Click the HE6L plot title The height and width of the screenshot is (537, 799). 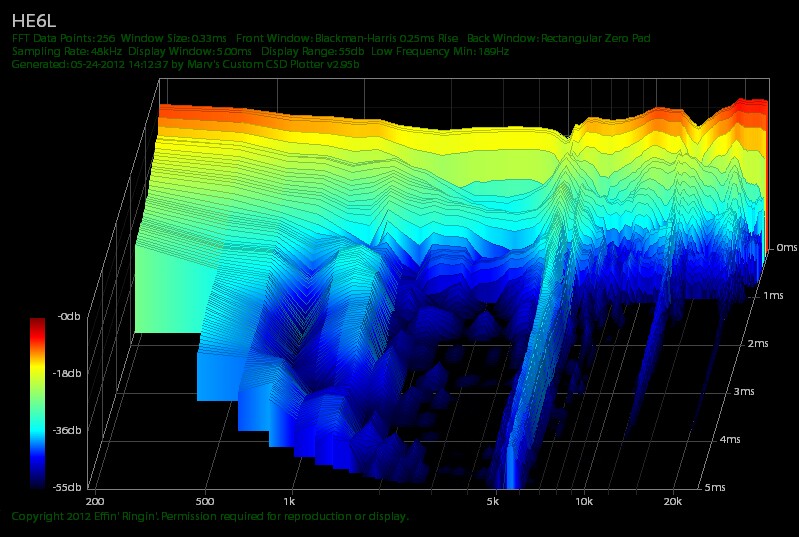pos(34,21)
